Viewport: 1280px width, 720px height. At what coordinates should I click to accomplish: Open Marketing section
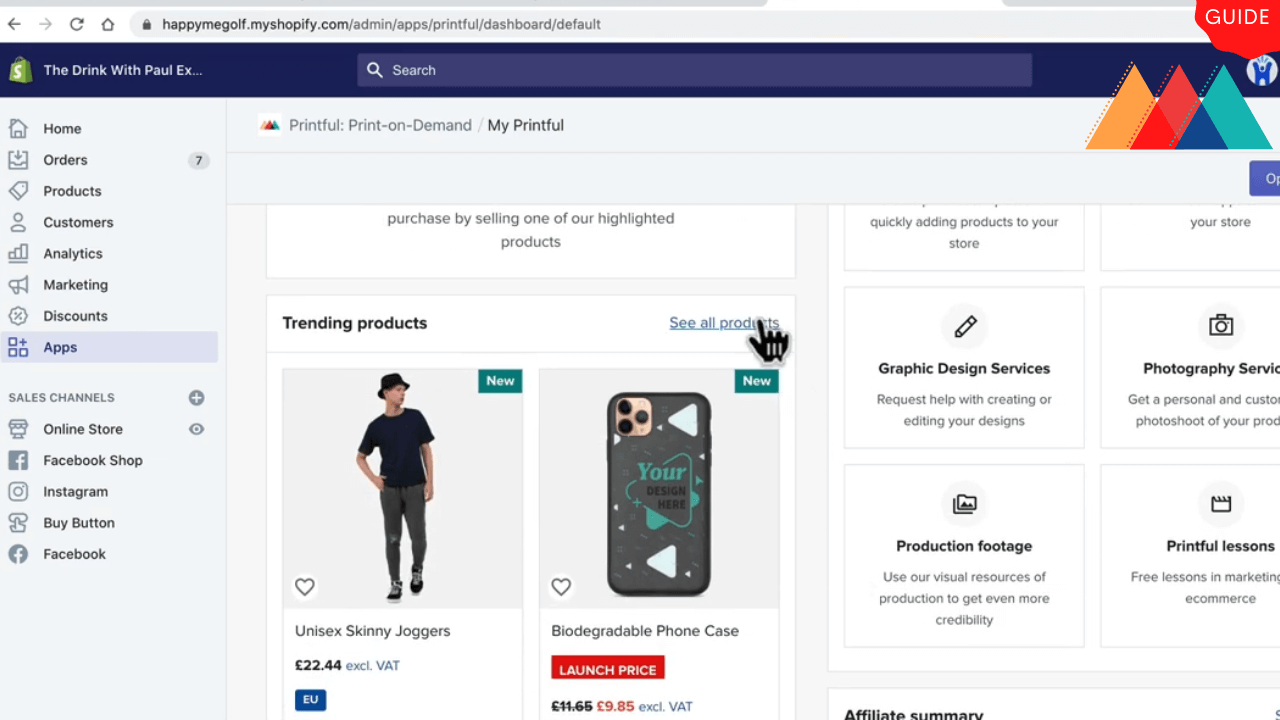[75, 285]
